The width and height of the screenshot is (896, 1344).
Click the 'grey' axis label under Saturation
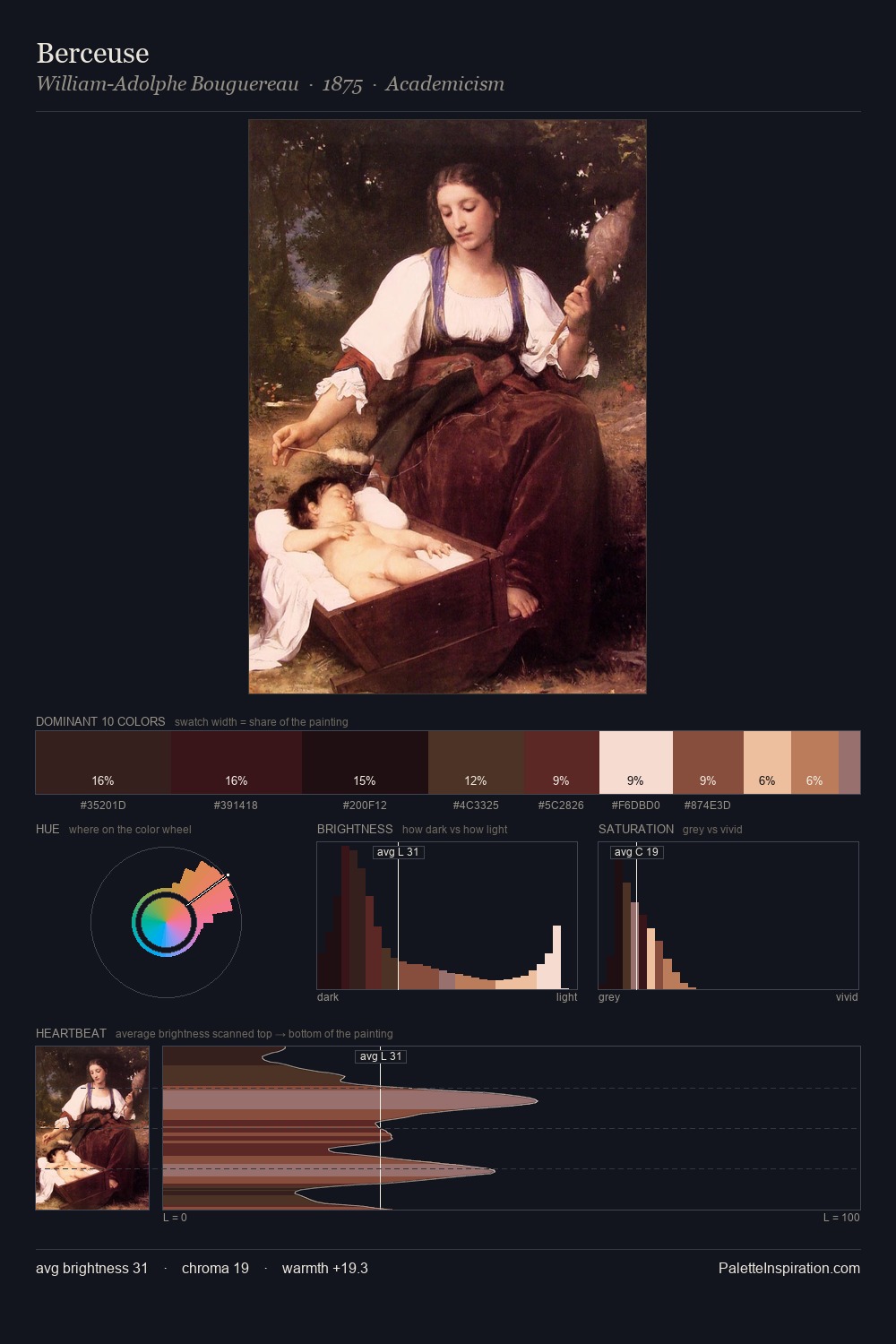[609, 997]
